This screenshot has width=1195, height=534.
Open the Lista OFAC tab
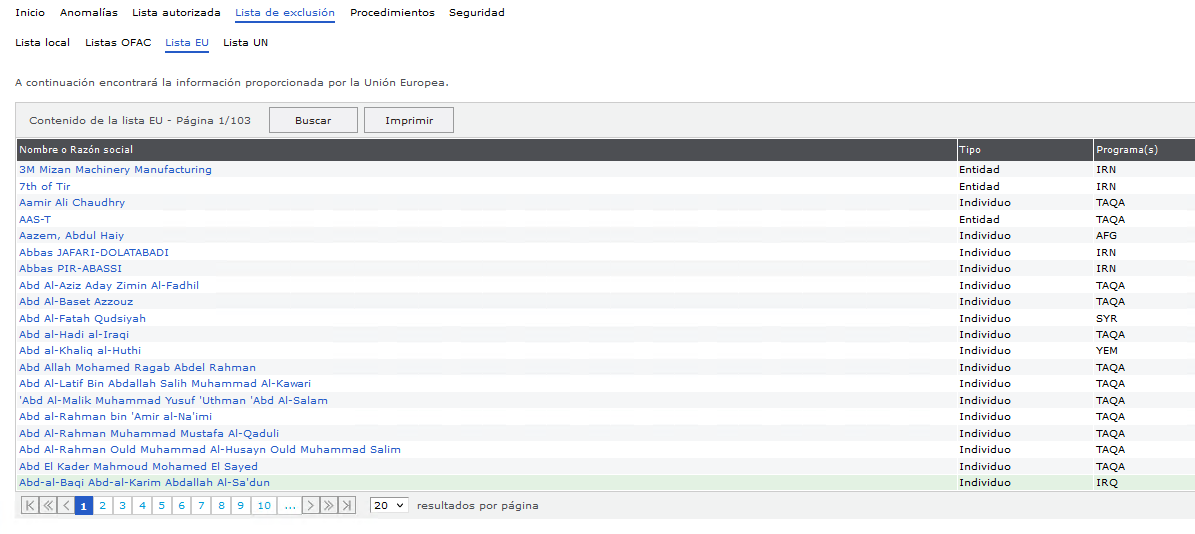[x=118, y=43]
